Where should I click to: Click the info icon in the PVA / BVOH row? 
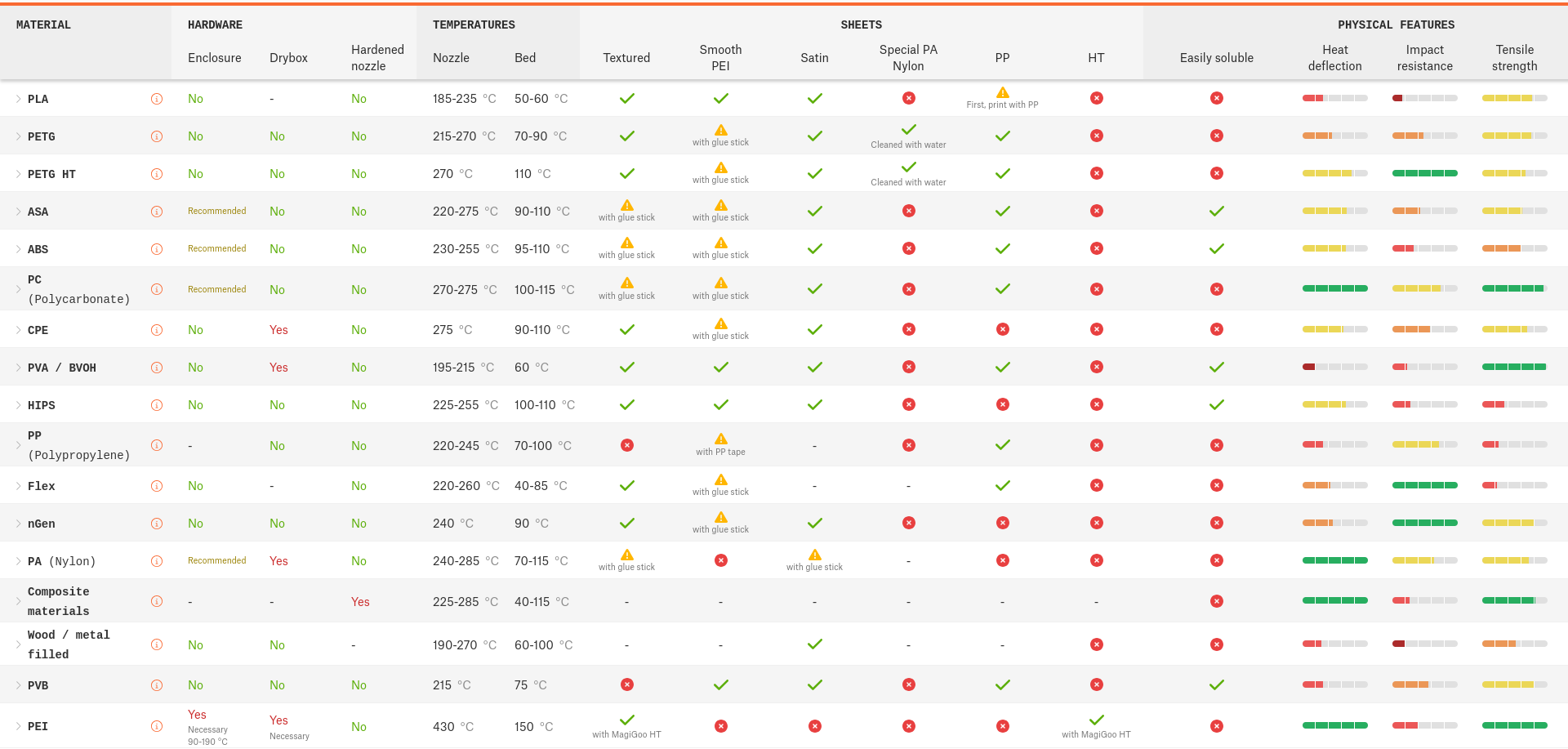pos(157,368)
